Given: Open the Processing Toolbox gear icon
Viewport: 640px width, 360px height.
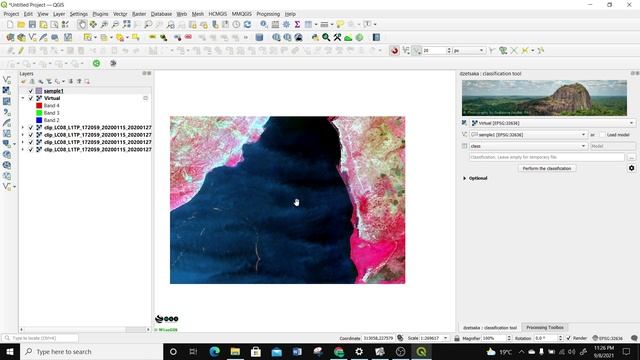Looking at the screenshot, I should tap(287, 24).
